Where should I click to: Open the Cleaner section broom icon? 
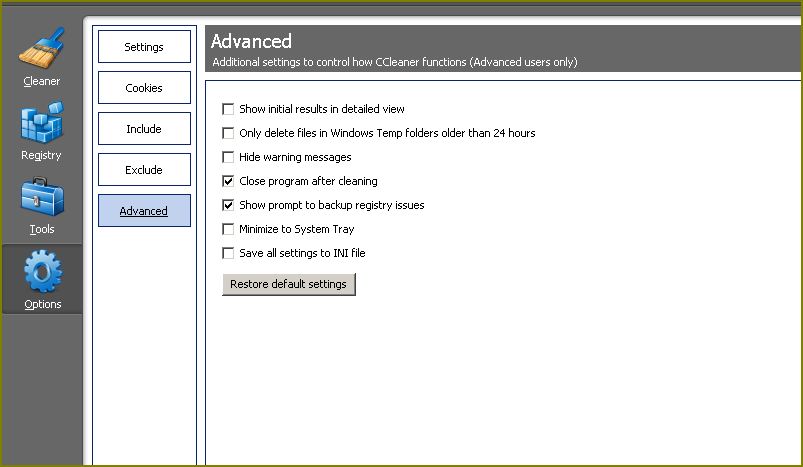(x=42, y=48)
